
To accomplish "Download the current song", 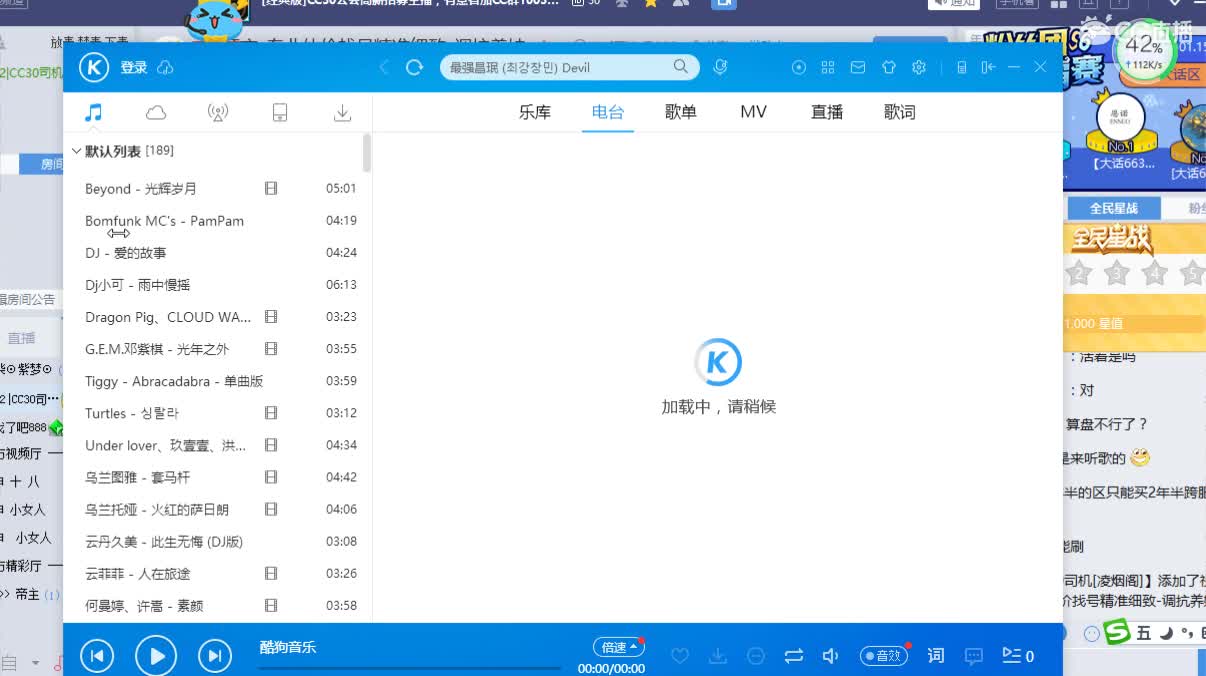I will 718,656.
